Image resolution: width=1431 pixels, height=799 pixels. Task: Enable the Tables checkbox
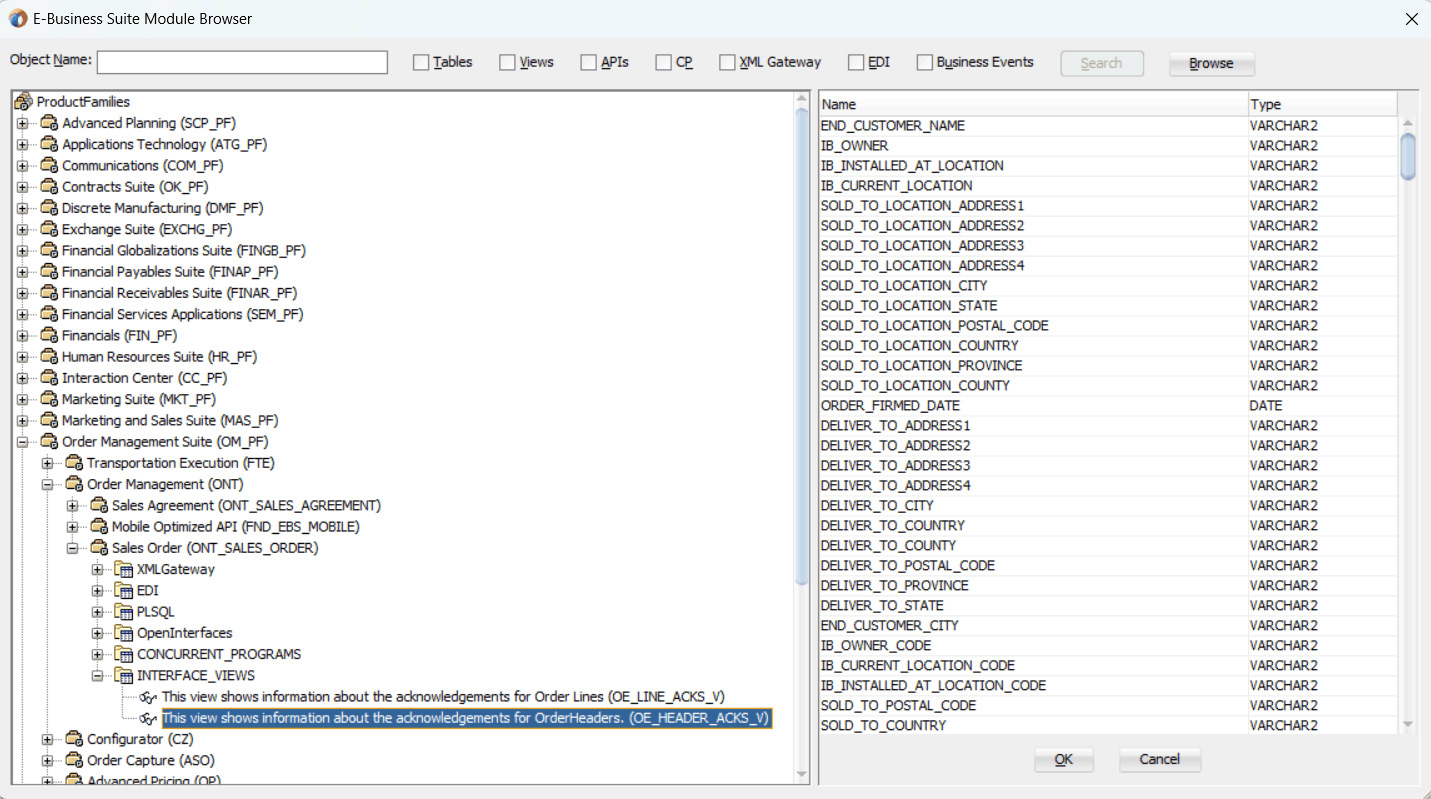[421, 62]
